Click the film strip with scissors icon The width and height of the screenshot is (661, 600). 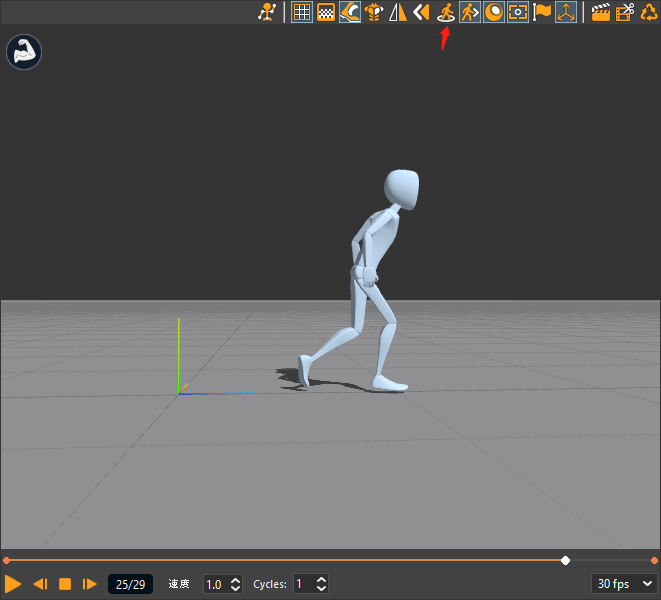pyautogui.click(x=625, y=12)
